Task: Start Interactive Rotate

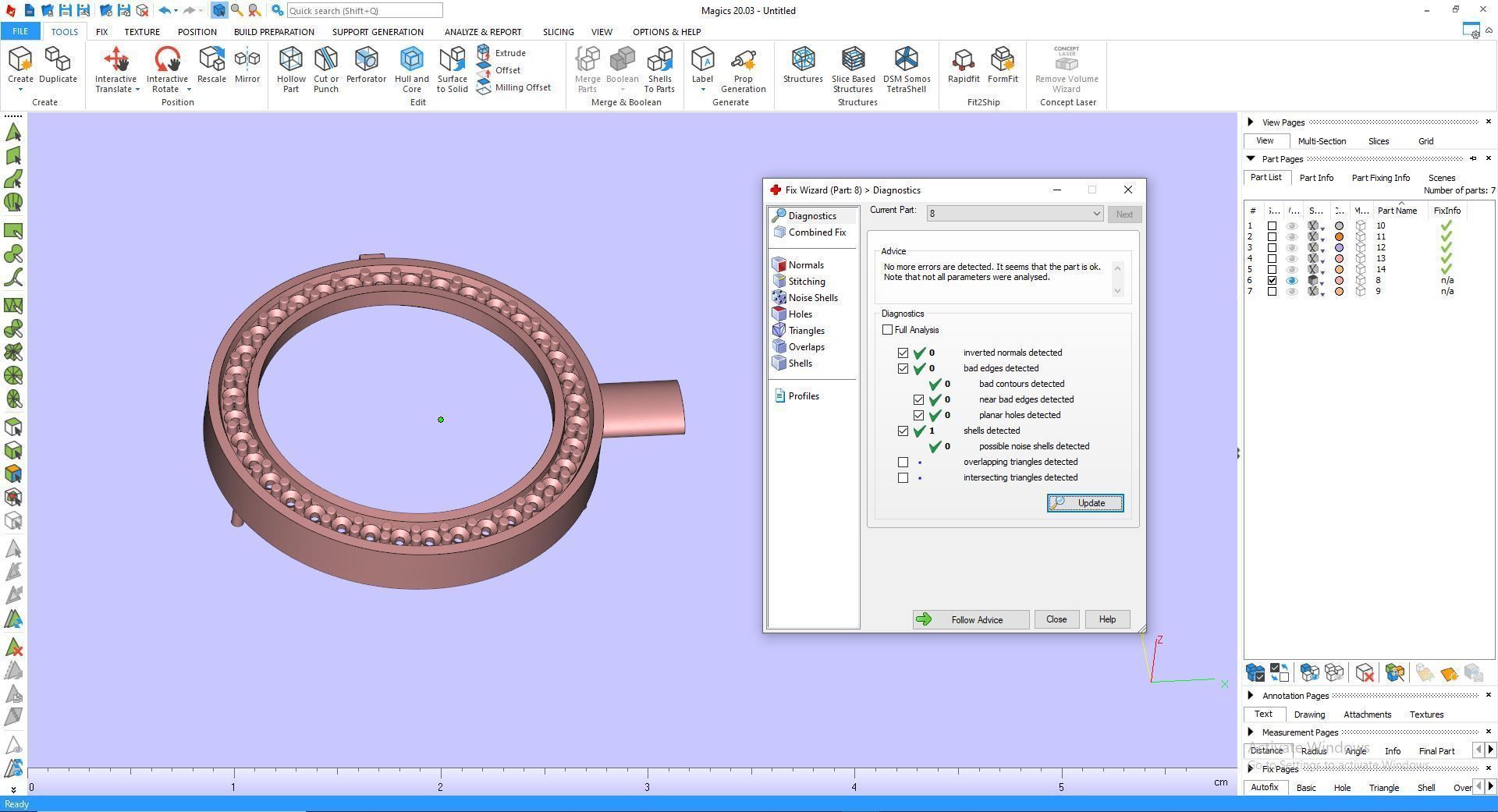Action: 167,69
